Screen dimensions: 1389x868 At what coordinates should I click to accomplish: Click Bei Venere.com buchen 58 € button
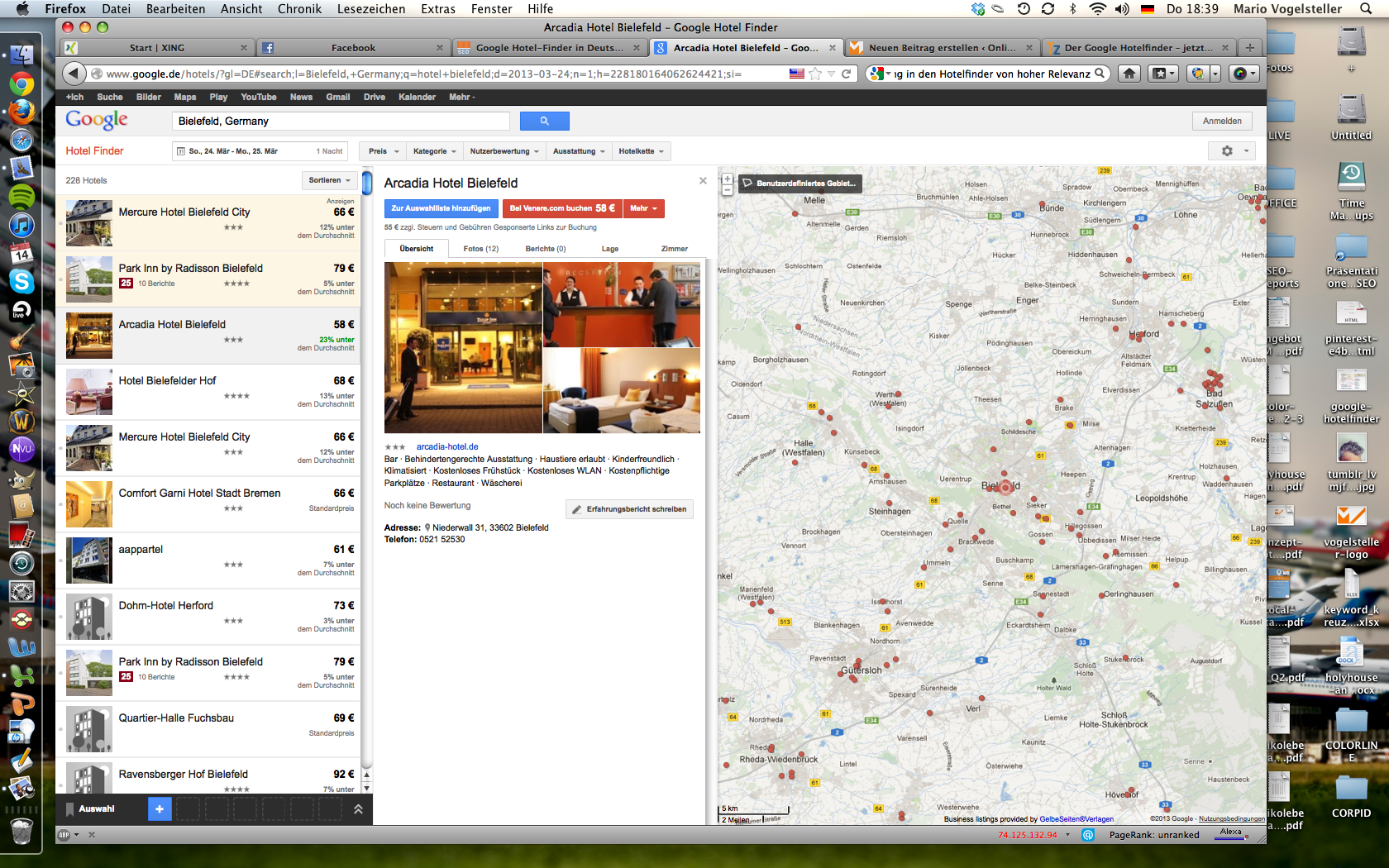click(562, 208)
